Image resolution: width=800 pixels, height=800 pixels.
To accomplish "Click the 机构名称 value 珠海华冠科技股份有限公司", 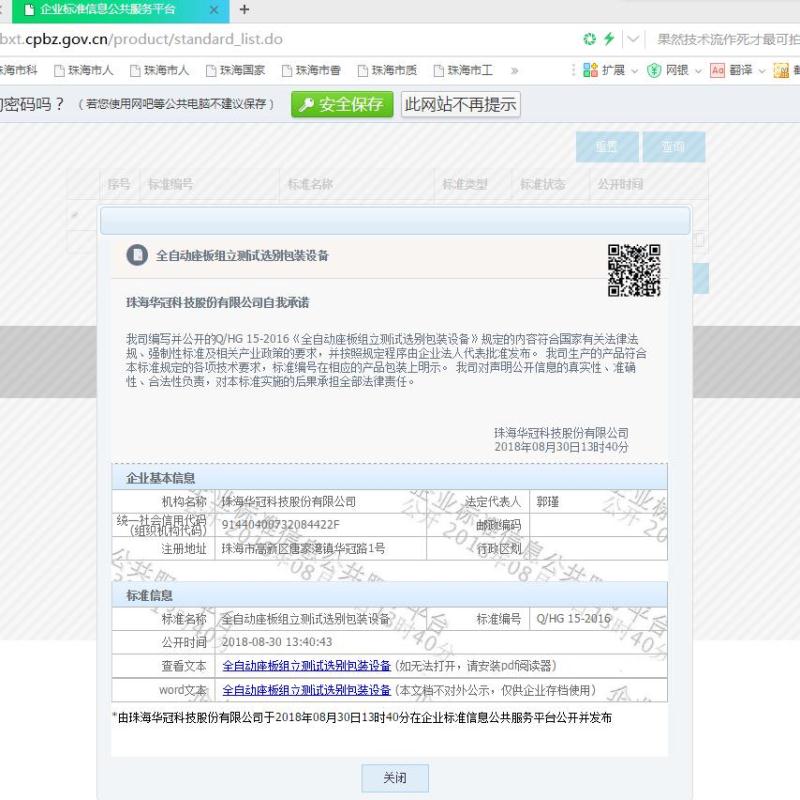I will click(x=289, y=502).
